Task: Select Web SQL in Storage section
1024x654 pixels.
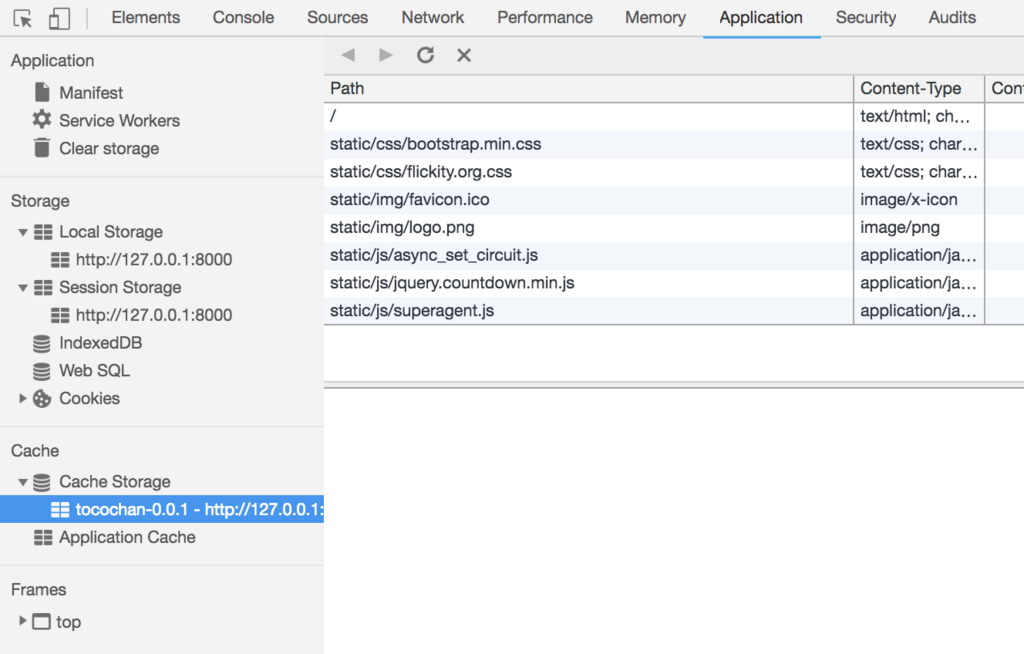Action: 94,371
